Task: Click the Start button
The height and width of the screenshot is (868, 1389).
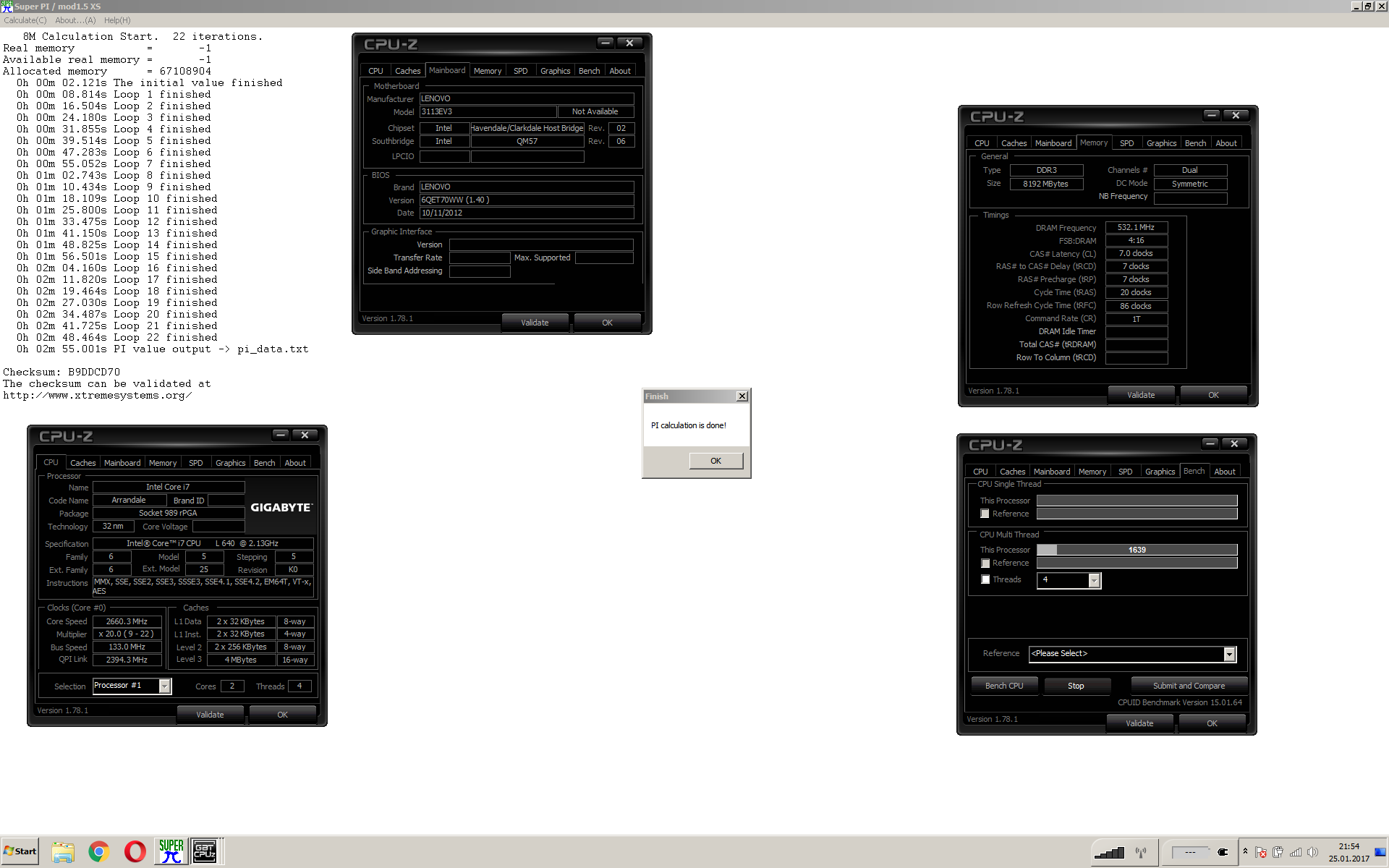Action: (x=20, y=851)
